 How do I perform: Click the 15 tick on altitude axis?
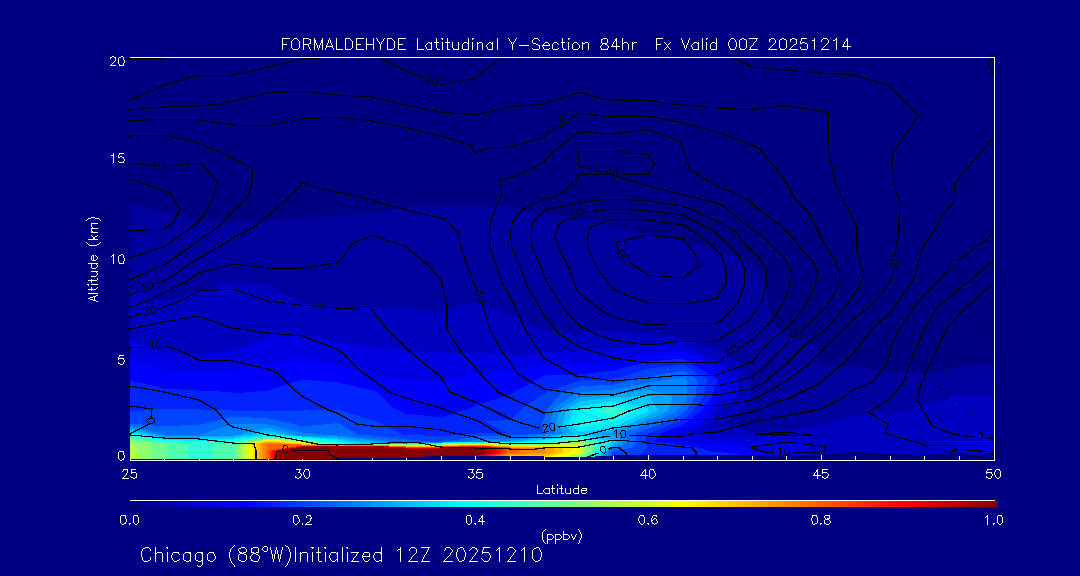tap(116, 159)
